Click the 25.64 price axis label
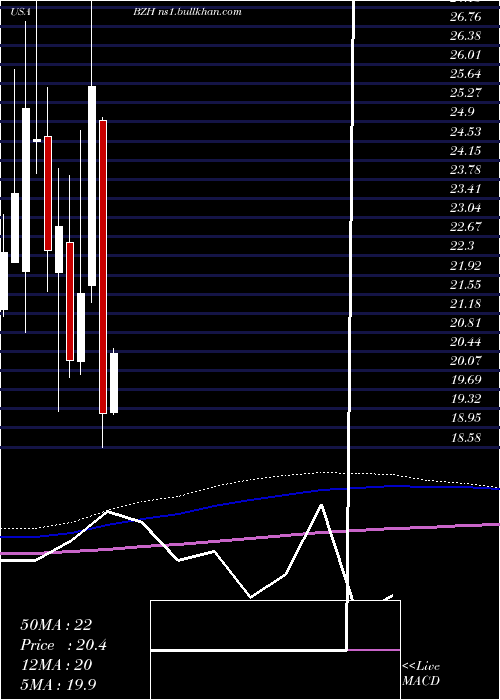This screenshot has width=500, height=700. [466, 74]
